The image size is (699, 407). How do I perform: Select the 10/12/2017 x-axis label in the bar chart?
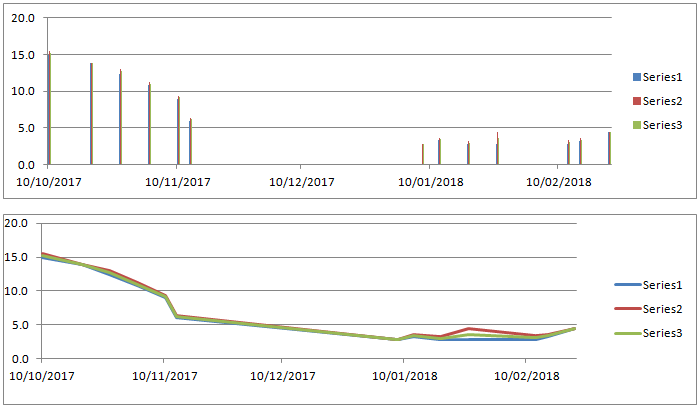tap(302, 182)
